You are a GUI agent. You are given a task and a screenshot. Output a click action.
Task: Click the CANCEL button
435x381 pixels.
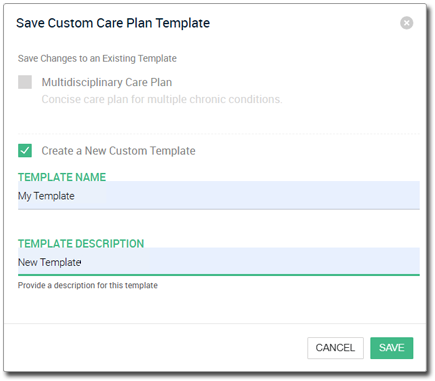click(335, 348)
